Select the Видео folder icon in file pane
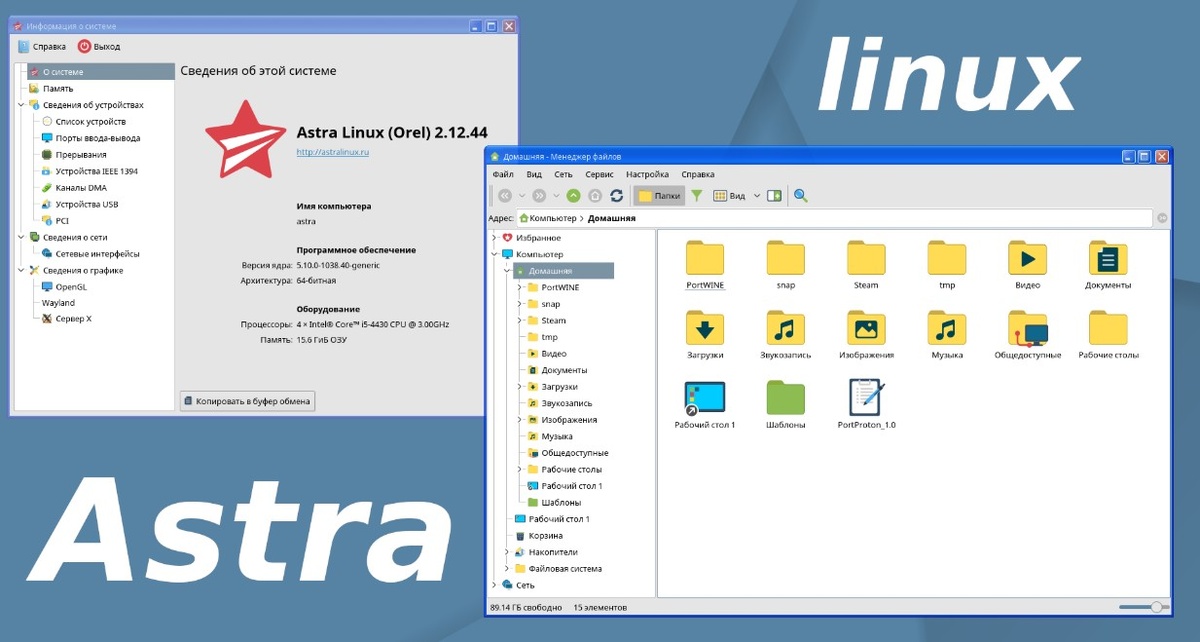This screenshot has width=1200, height=642. click(x=1027, y=258)
